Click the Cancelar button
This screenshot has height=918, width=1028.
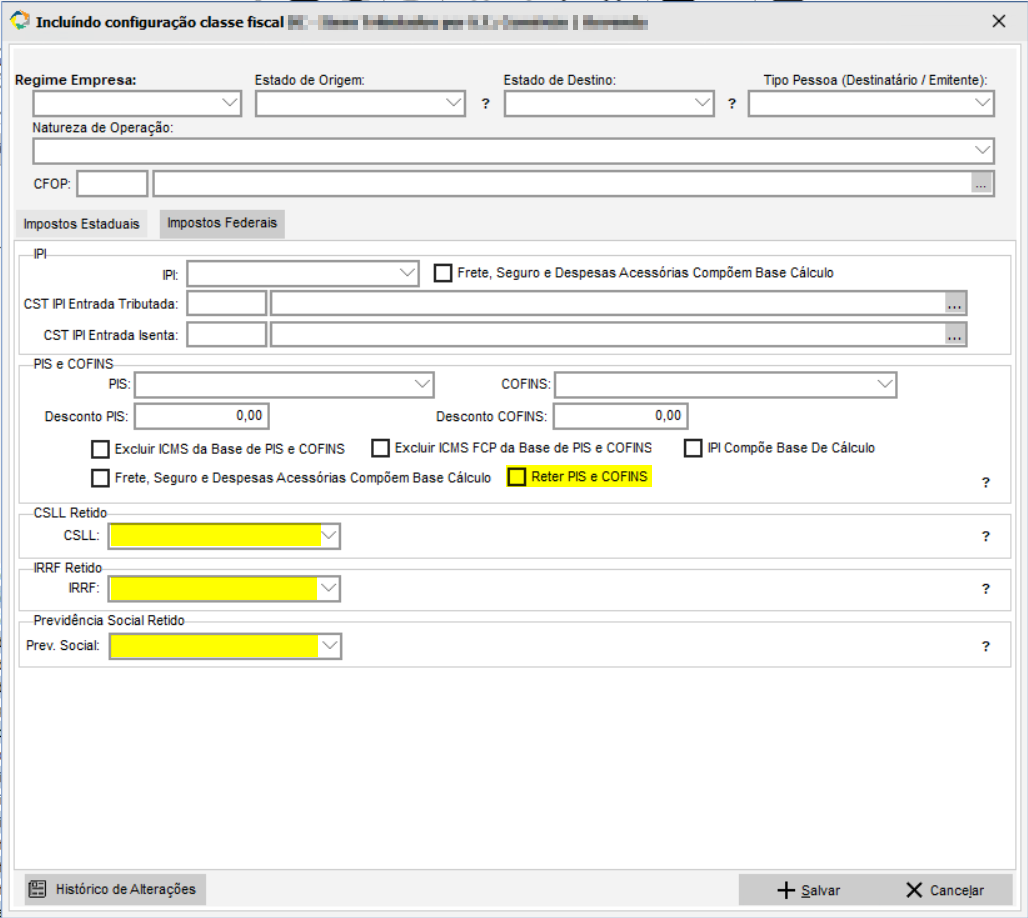click(x=945, y=890)
